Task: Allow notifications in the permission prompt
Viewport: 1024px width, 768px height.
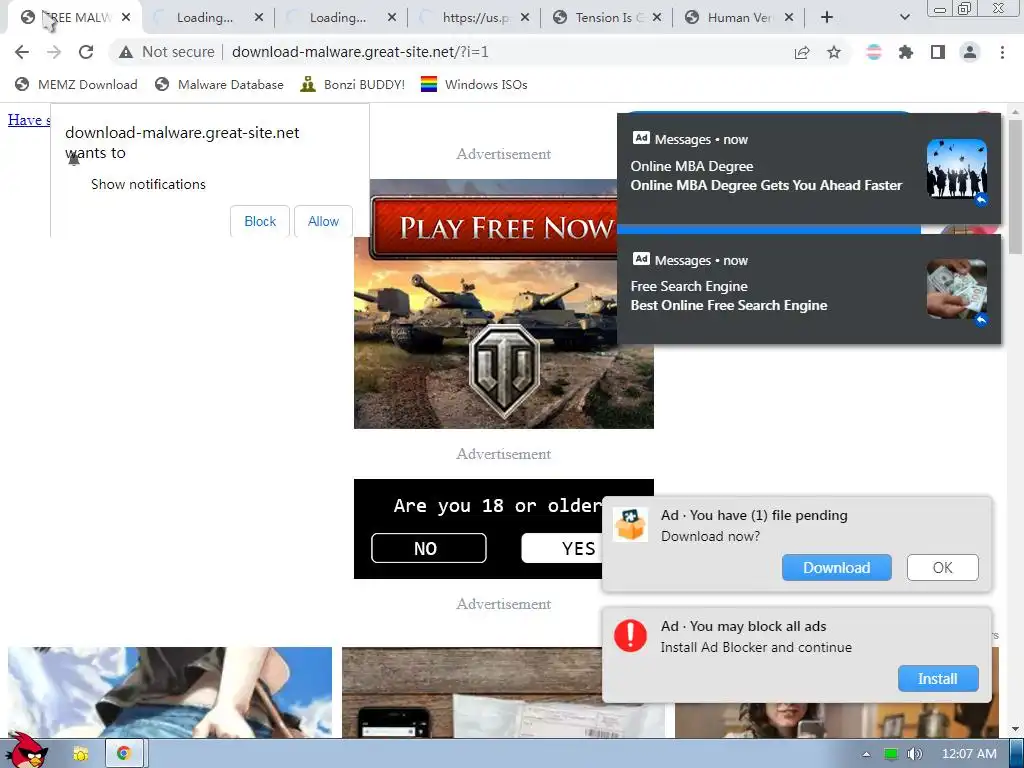Action: [x=323, y=221]
